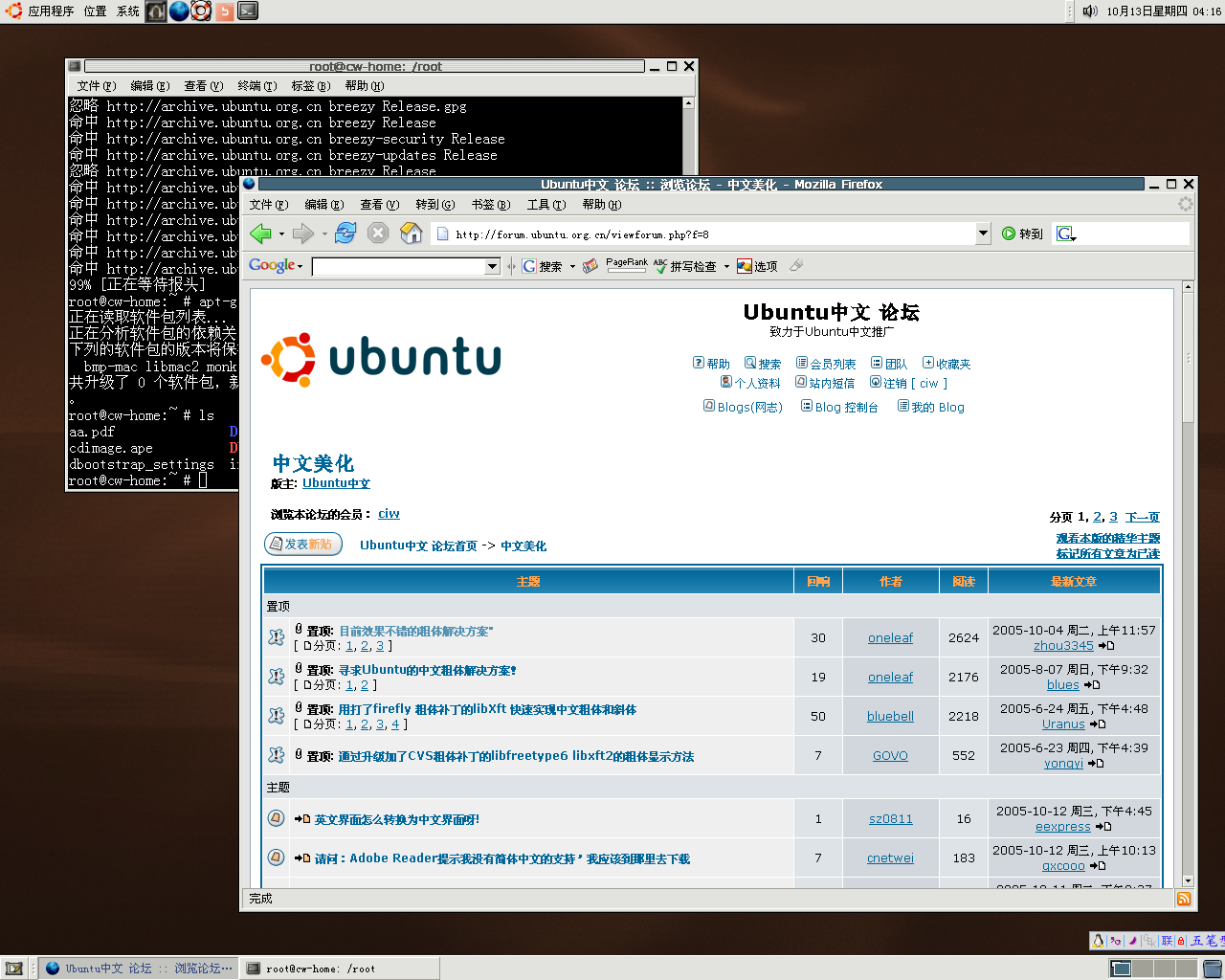Click 拼写检查 spell check icon
The height and width of the screenshot is (980, 1225).
tap(685, 266)
